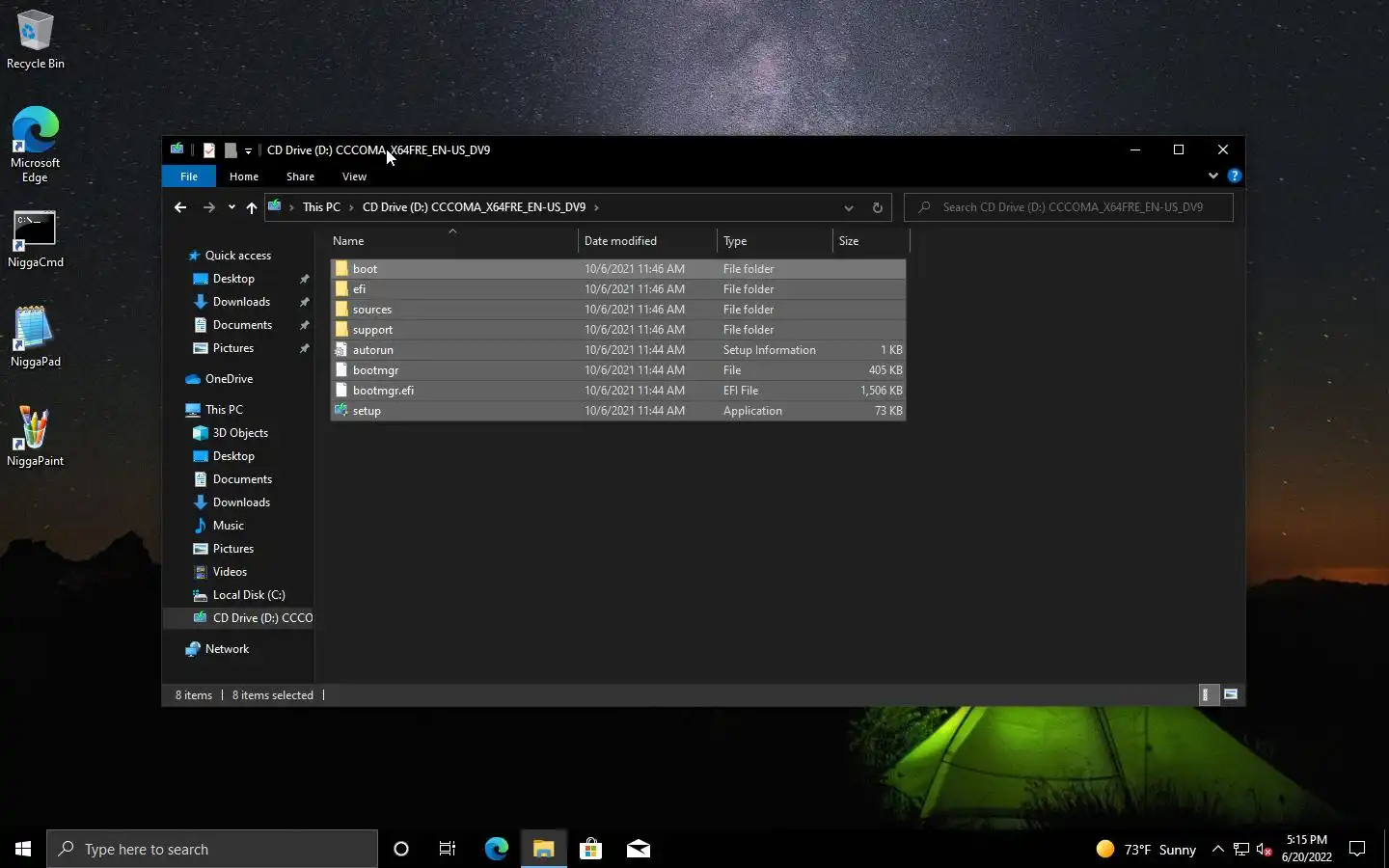Select the Recycle Bin desktop icon
The width and height of the screenshot is (1389, 868).
click(36, 41)
